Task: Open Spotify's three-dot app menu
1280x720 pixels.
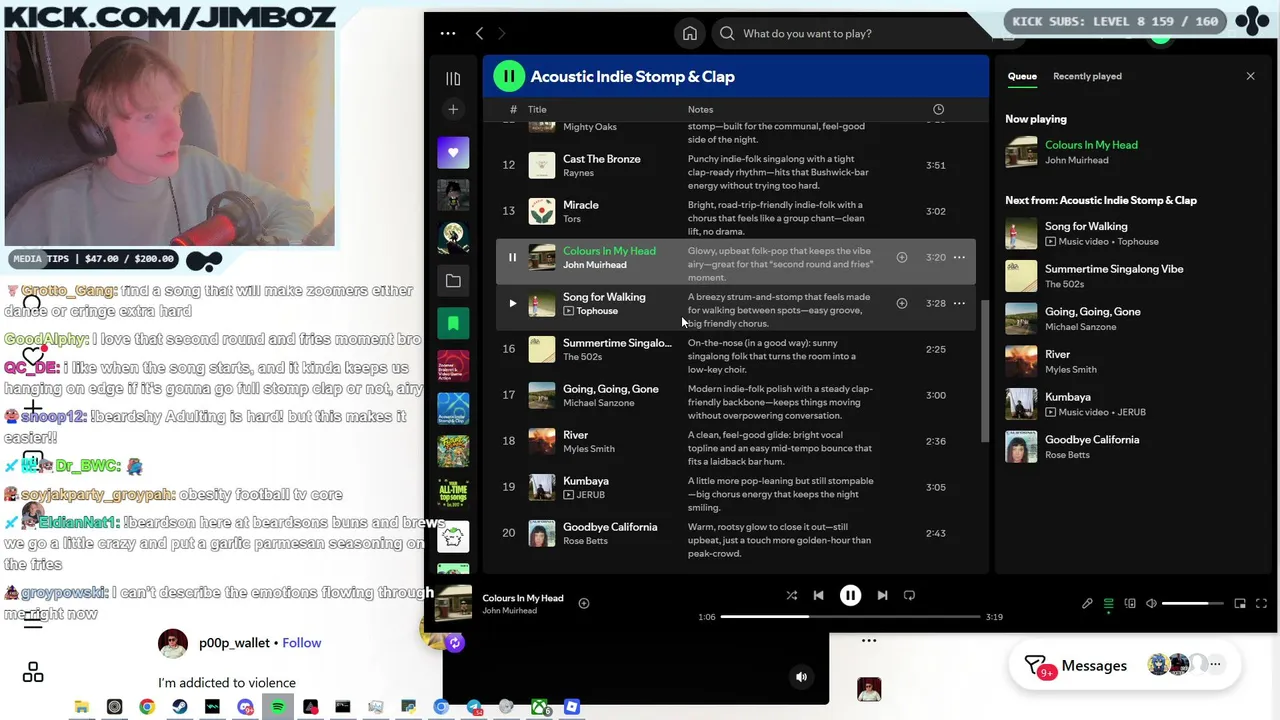Action: pos(447,33)
